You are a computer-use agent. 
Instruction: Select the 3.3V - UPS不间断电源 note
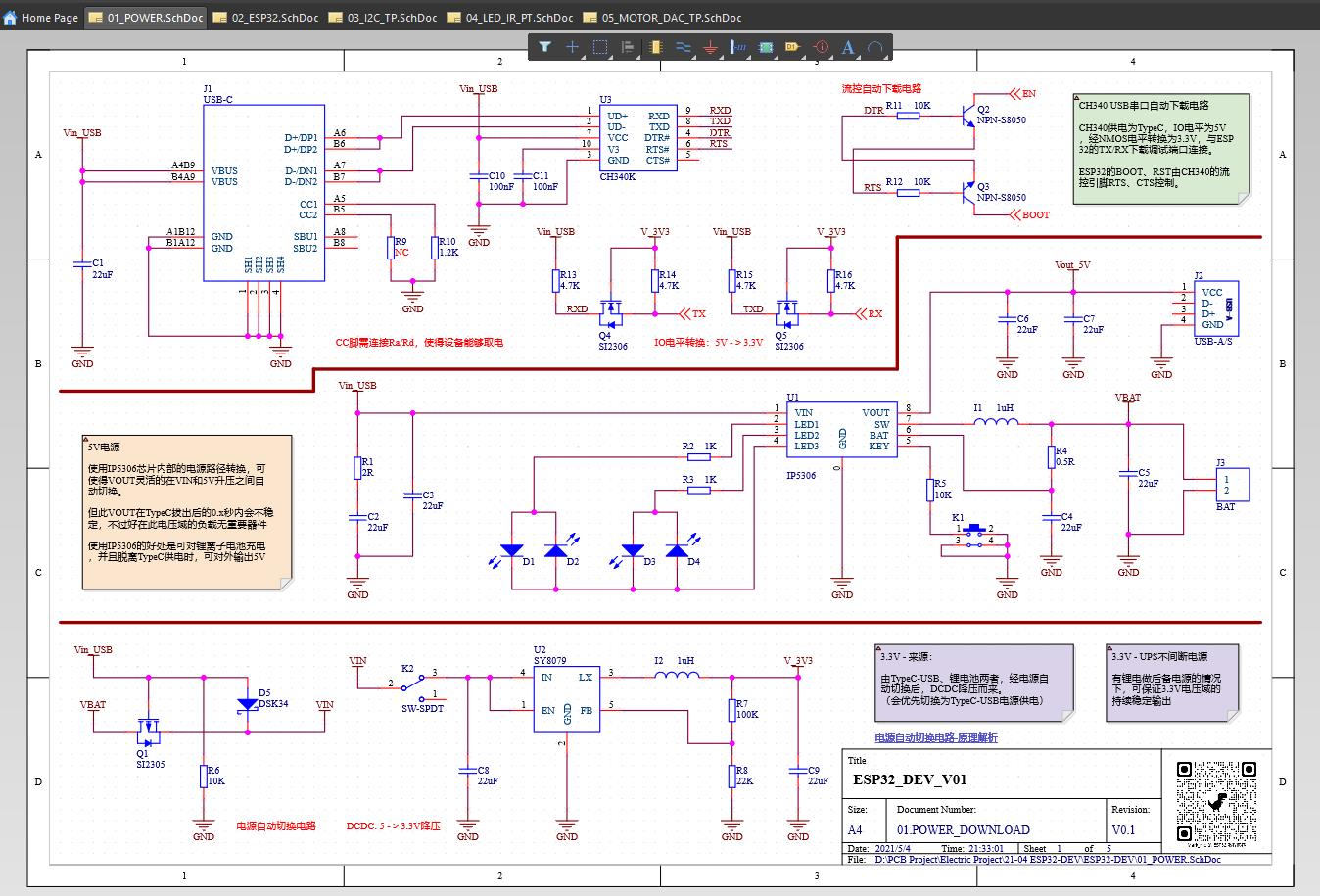point(1171,684)
